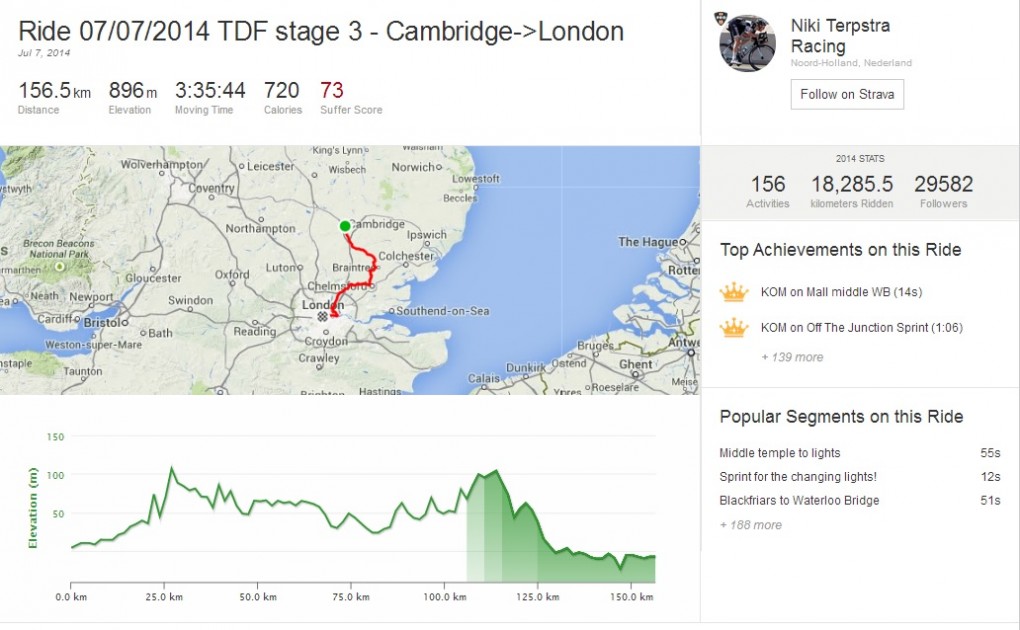Expand the '+ 188 more' segments list
1020x630 pixels.
[x=750, y=525]
